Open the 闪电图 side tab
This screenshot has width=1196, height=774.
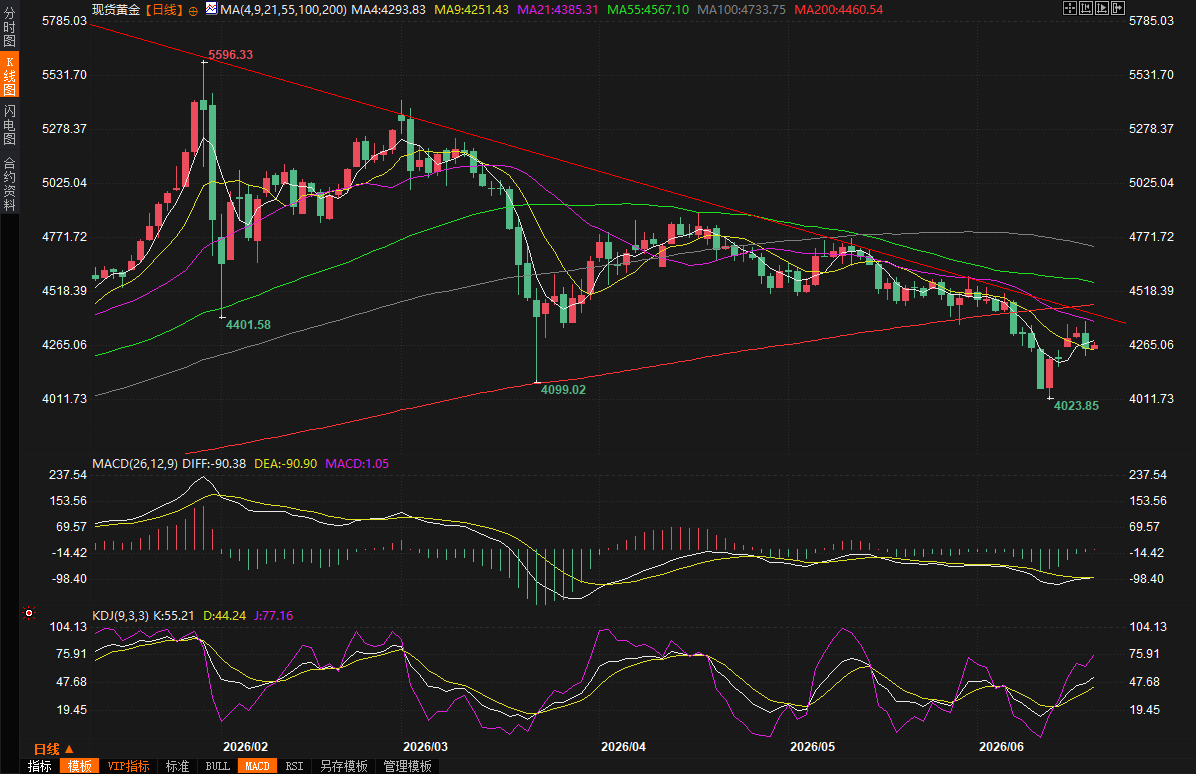click(9, 124)
